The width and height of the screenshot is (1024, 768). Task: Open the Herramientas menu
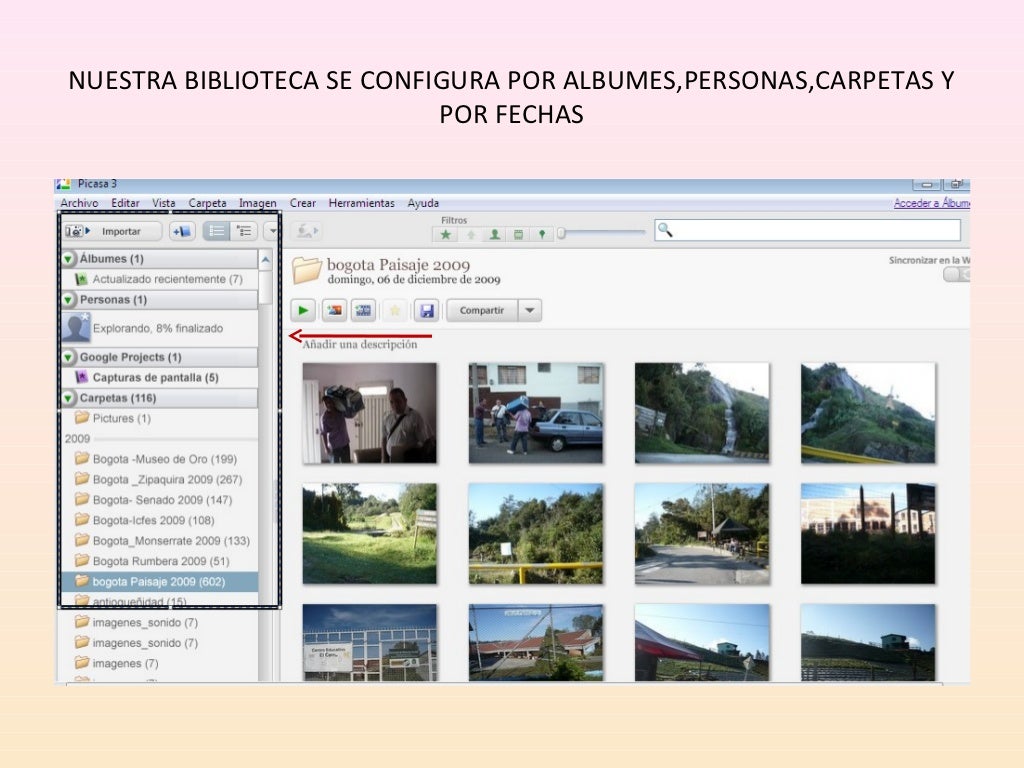pyautogui.click(x=361, y=203)
